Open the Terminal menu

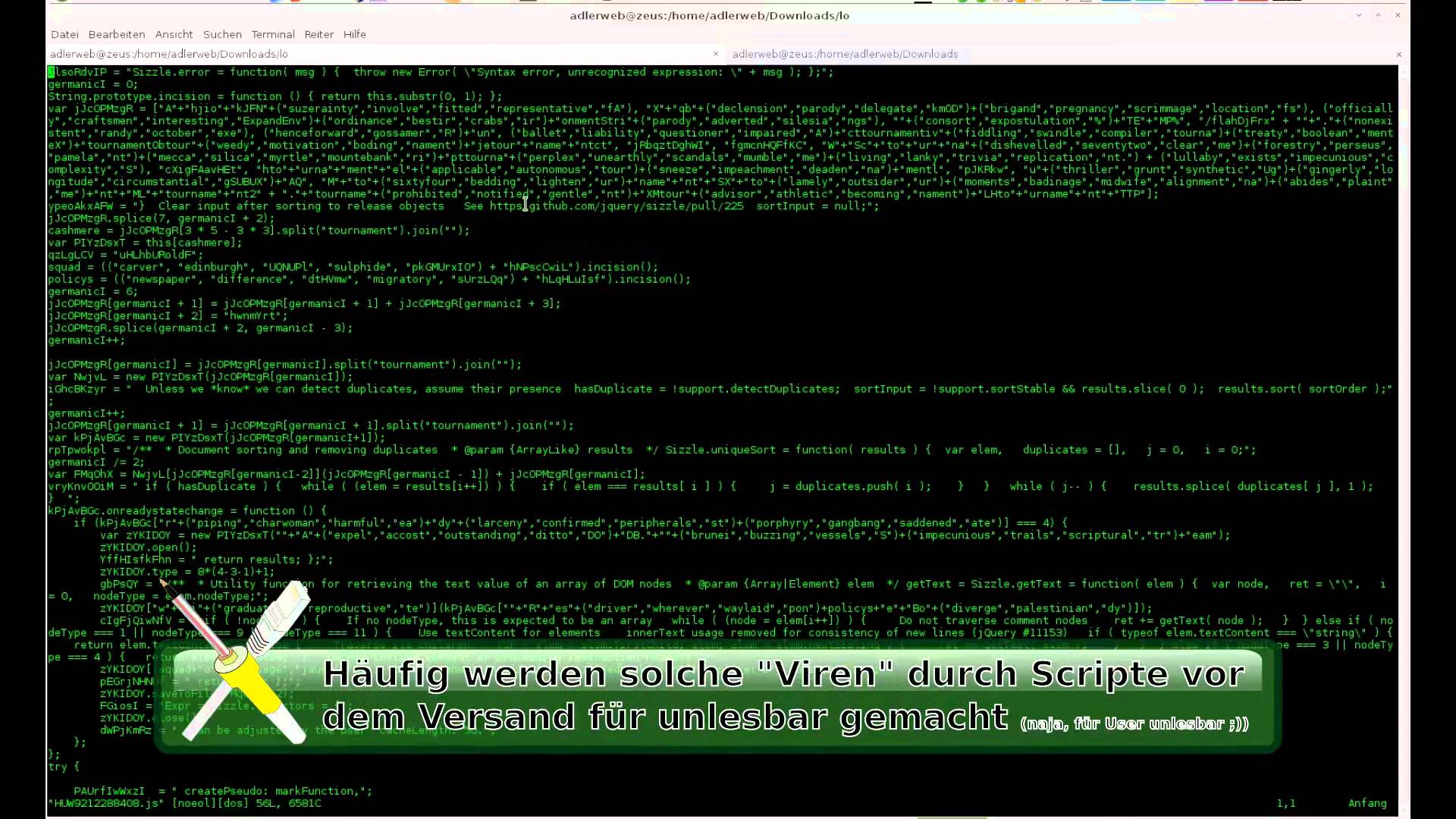(x=273, y=34)
